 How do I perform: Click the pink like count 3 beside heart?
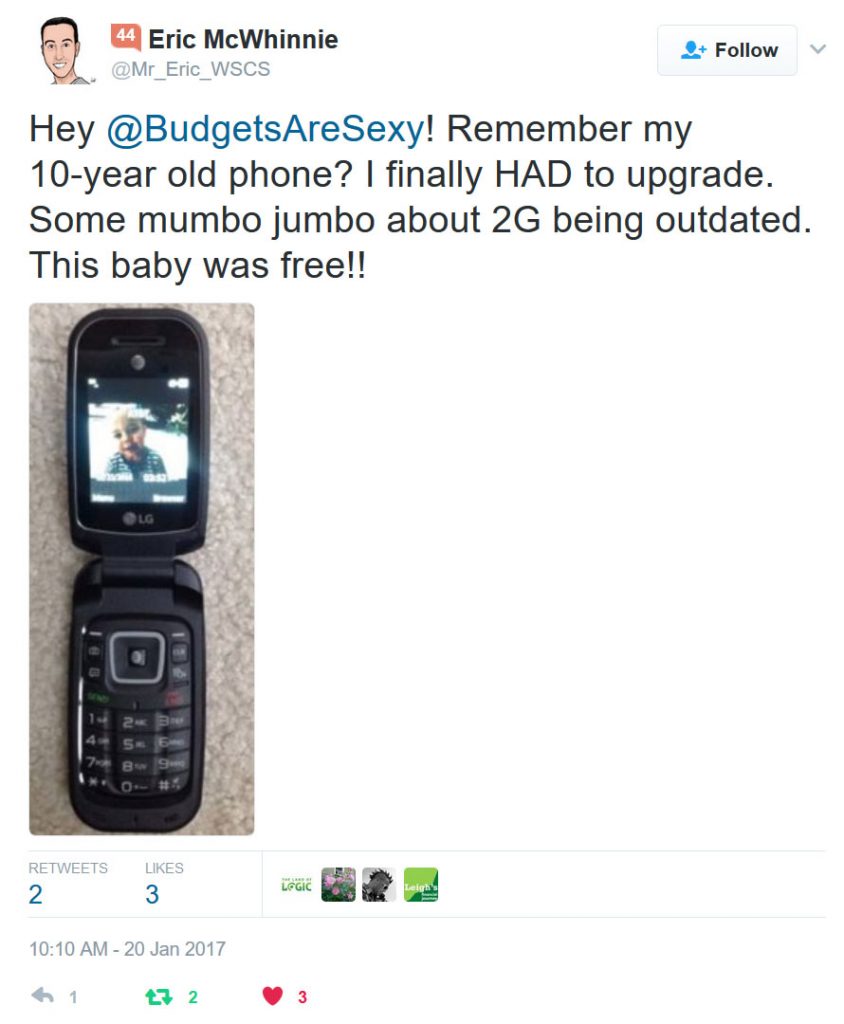tap(302, 997)
